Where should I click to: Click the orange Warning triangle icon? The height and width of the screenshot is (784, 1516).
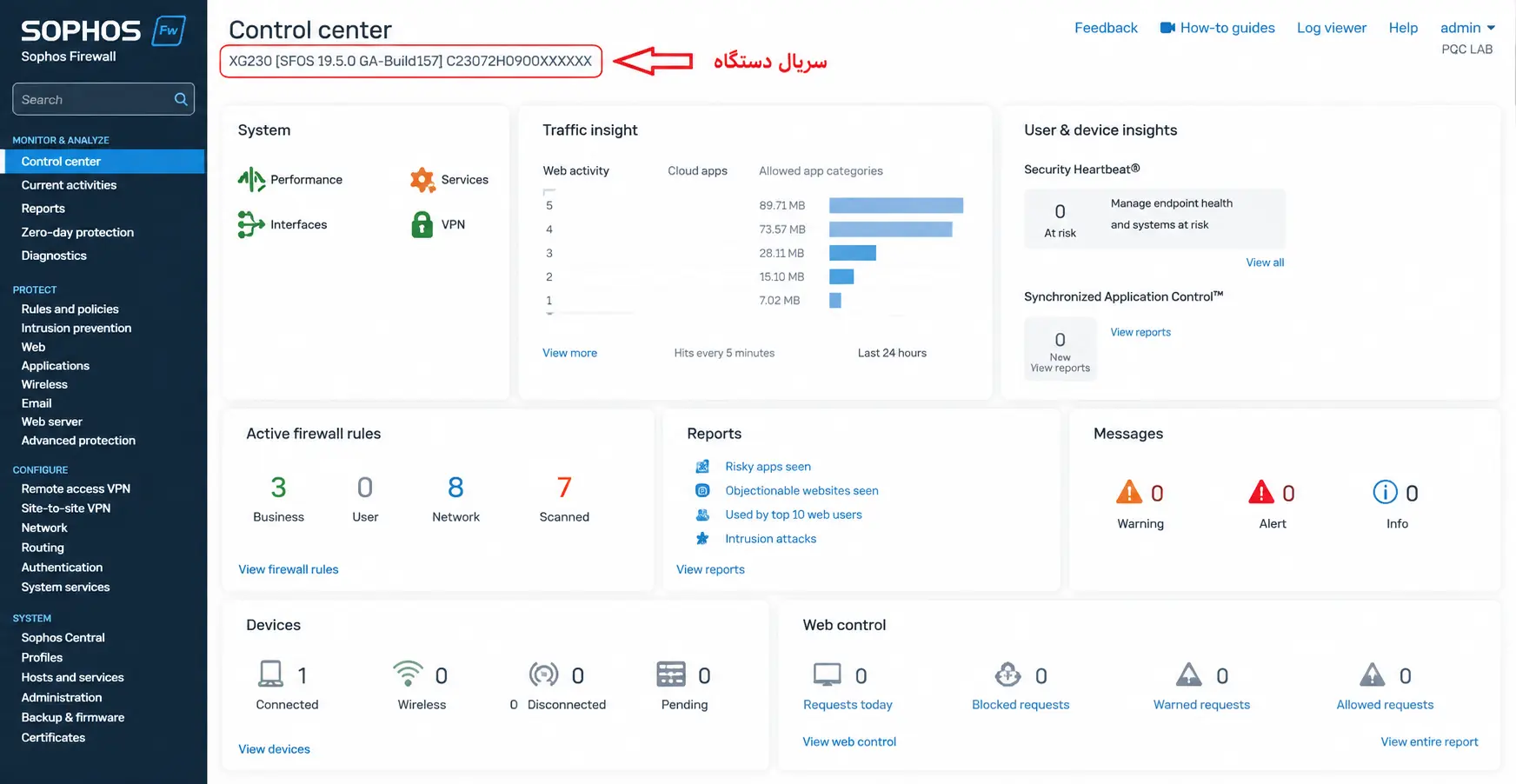1129,492
